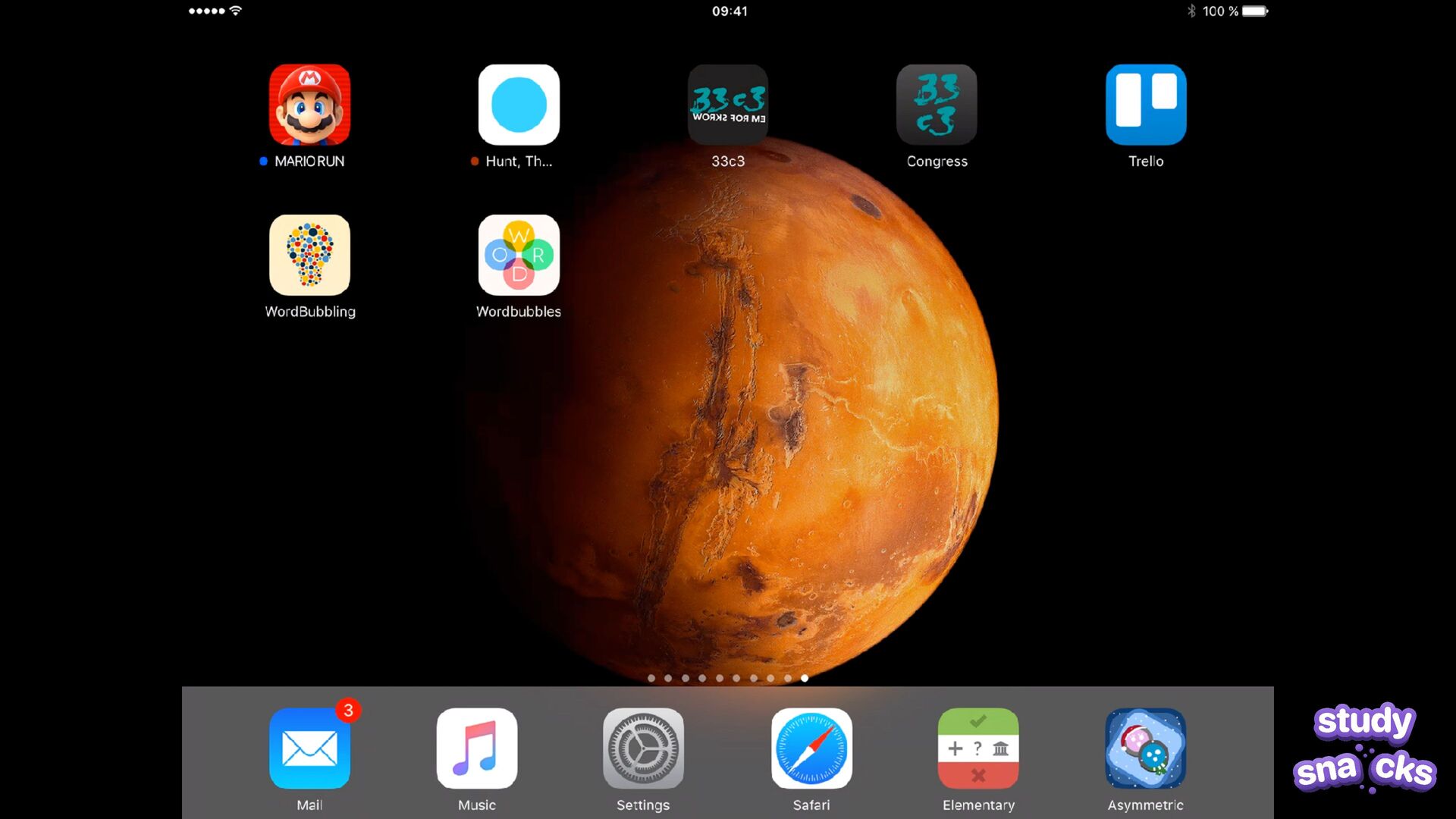
Task: Launch the Hunt app with blue circle
Action: 519,105
